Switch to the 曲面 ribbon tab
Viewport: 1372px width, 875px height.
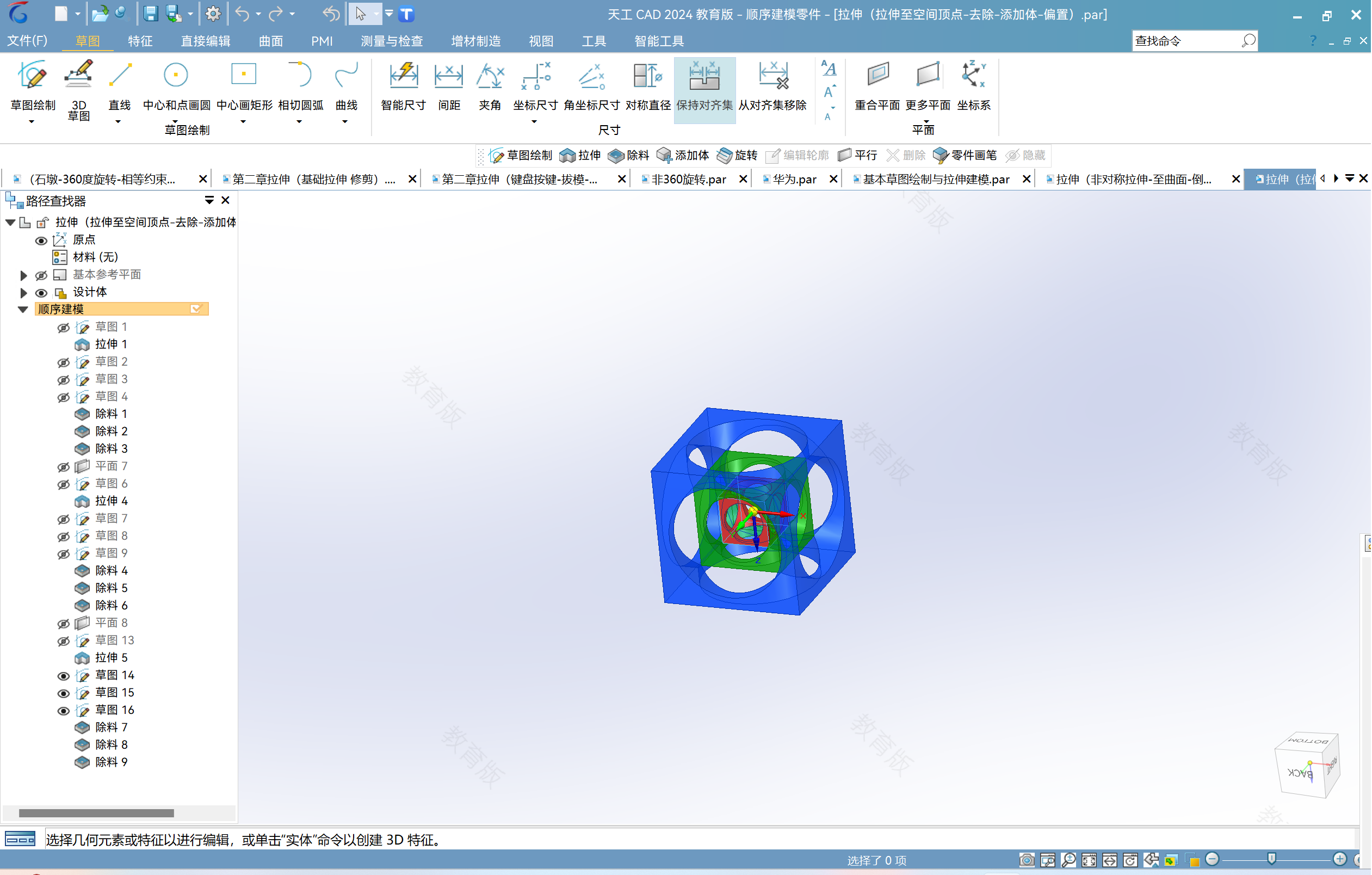270,40
